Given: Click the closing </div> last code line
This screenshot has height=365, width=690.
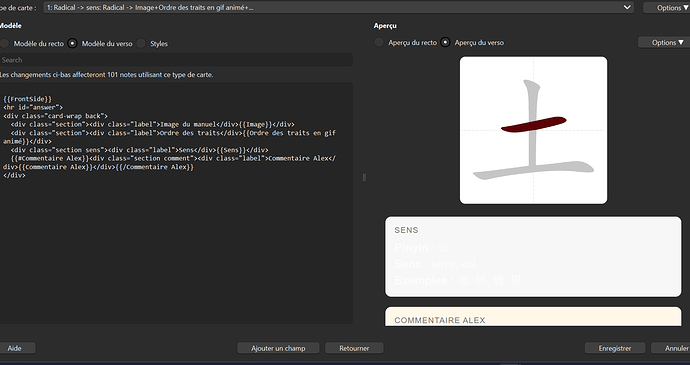Looking at the screenshot, I should [14, 175].
